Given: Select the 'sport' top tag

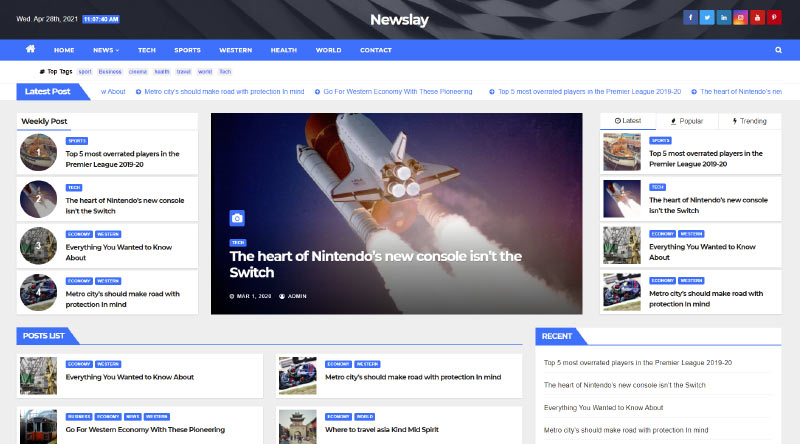Looking at the screenshot, I should (x=85, y=71).
